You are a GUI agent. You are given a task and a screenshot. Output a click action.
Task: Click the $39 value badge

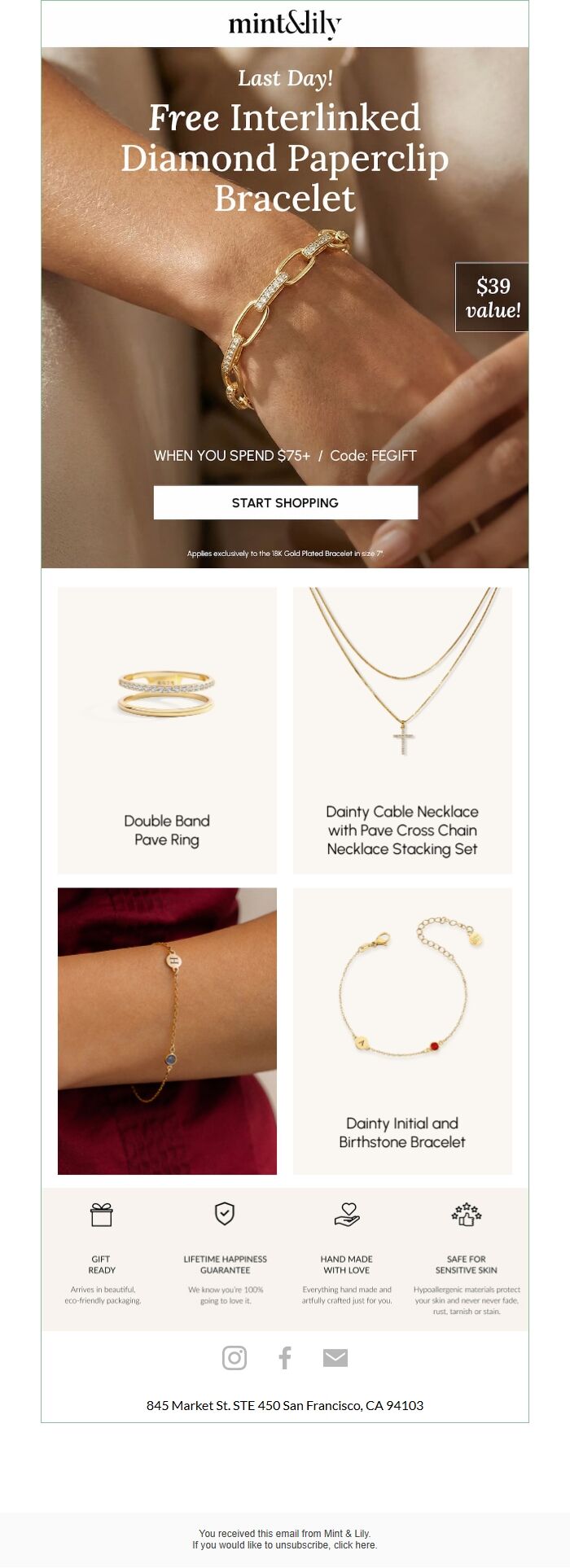click(x=492, y=297)
